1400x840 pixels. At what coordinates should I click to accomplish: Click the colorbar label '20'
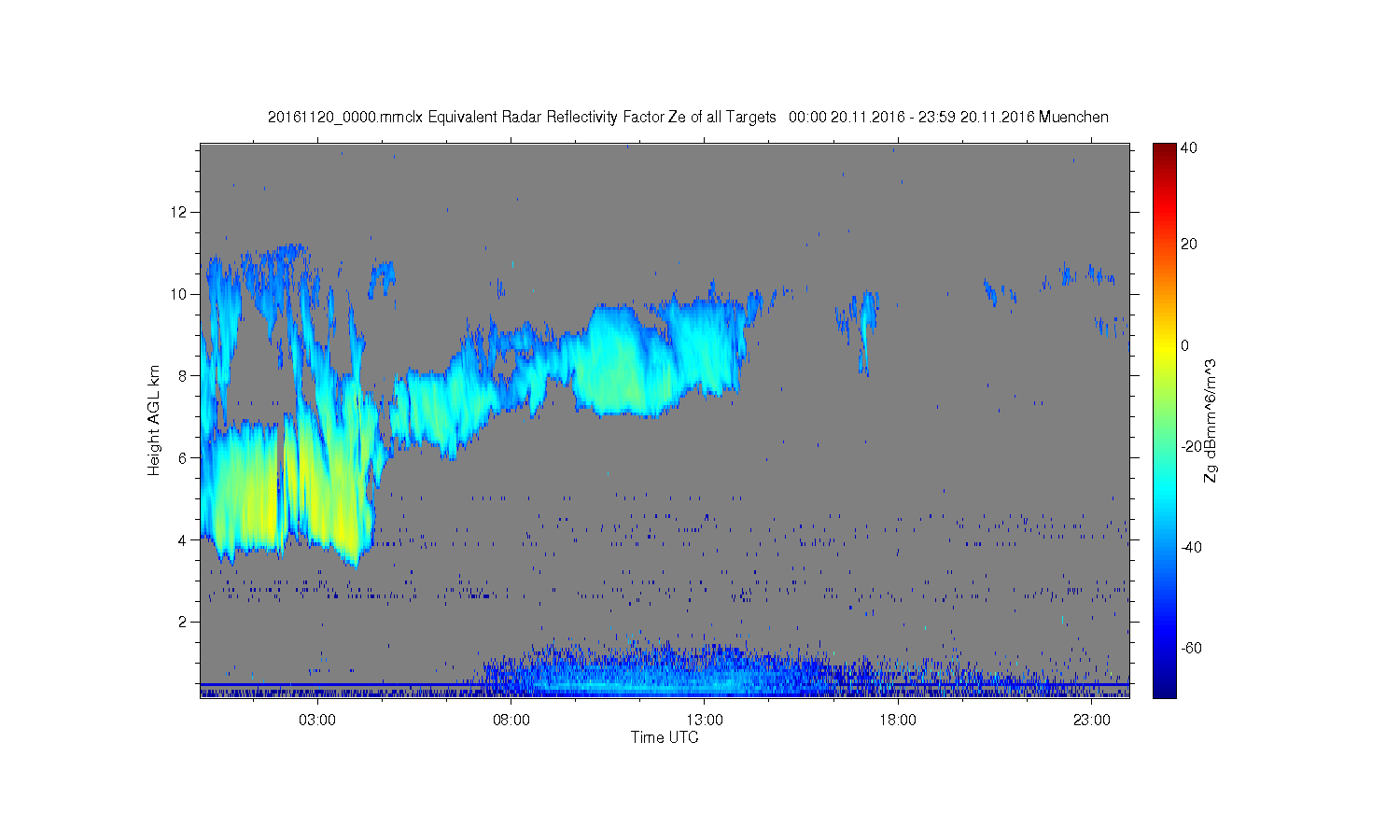tap(1189, 245)
